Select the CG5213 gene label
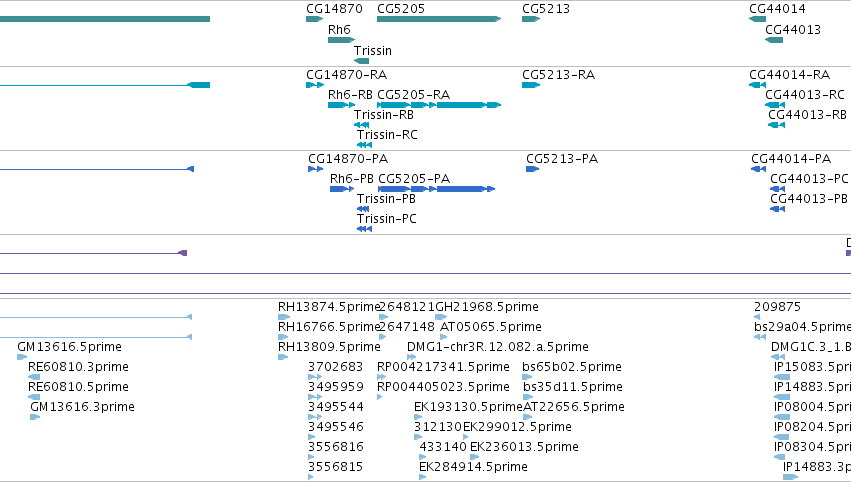851x482 pixels. pos(545,9)
